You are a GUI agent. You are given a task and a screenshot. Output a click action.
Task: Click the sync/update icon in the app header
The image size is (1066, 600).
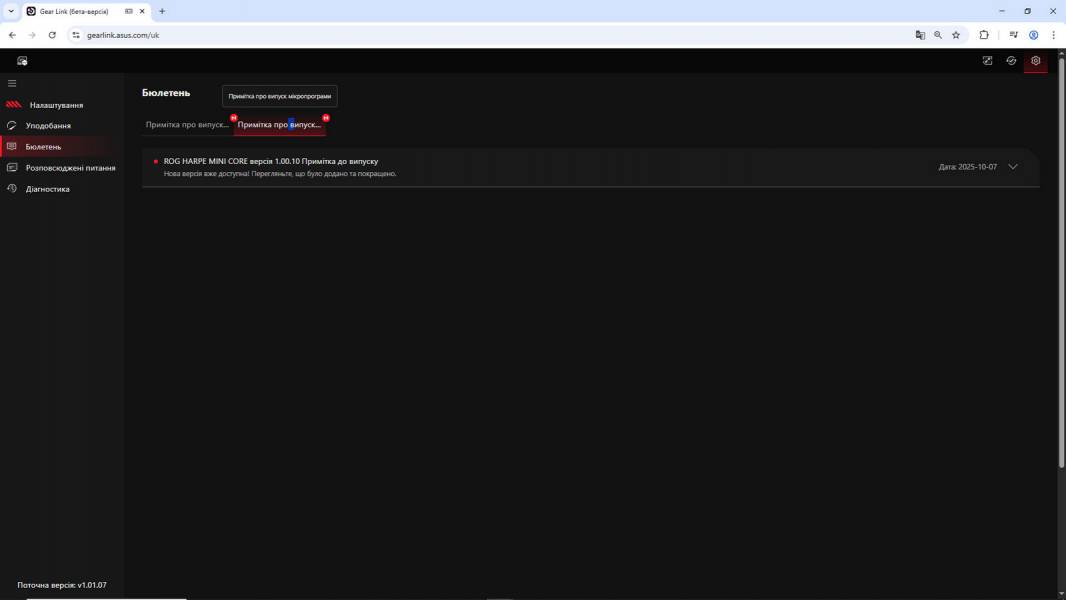pos(1011,61)
